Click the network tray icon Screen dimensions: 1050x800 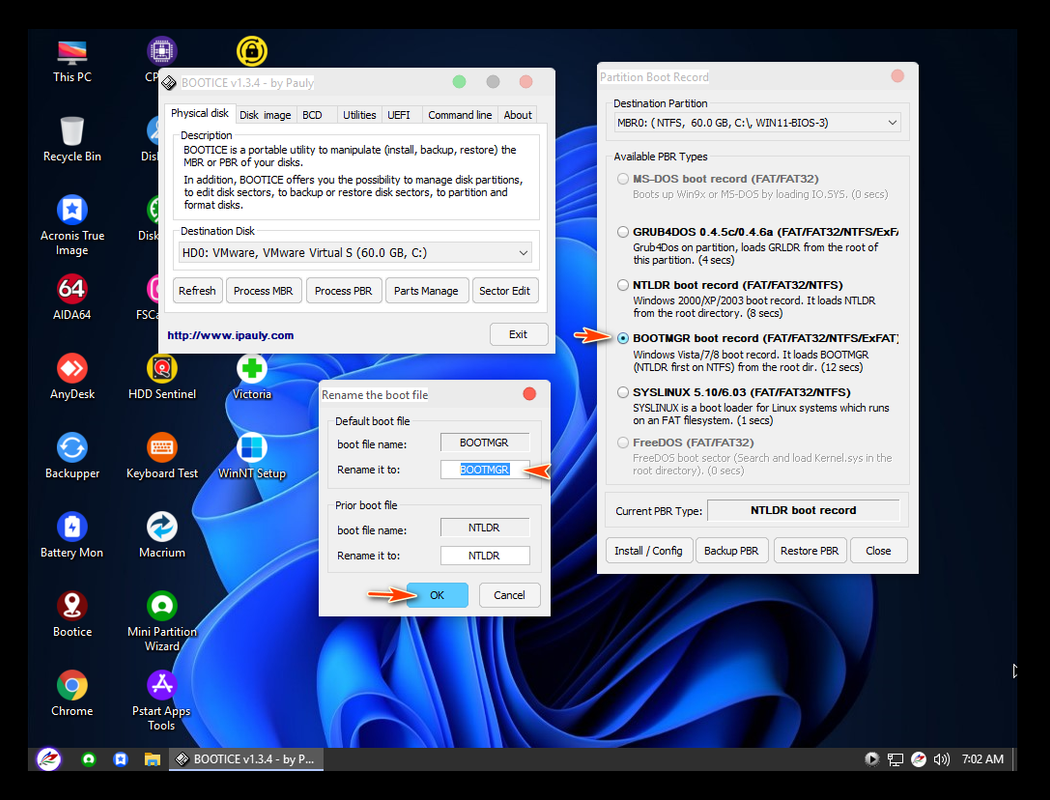[895, 759]
